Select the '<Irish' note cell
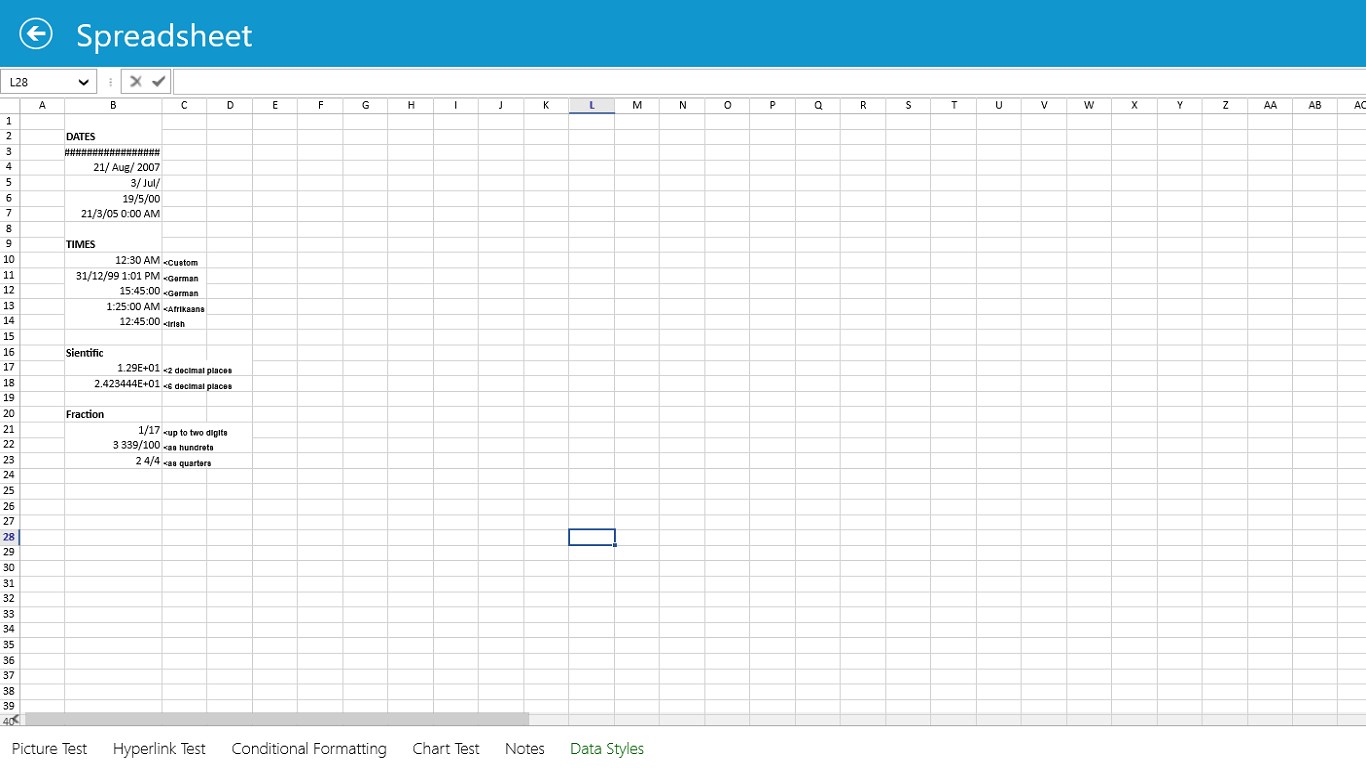This screenshot has height=768, width=1366. click(184, 321)
